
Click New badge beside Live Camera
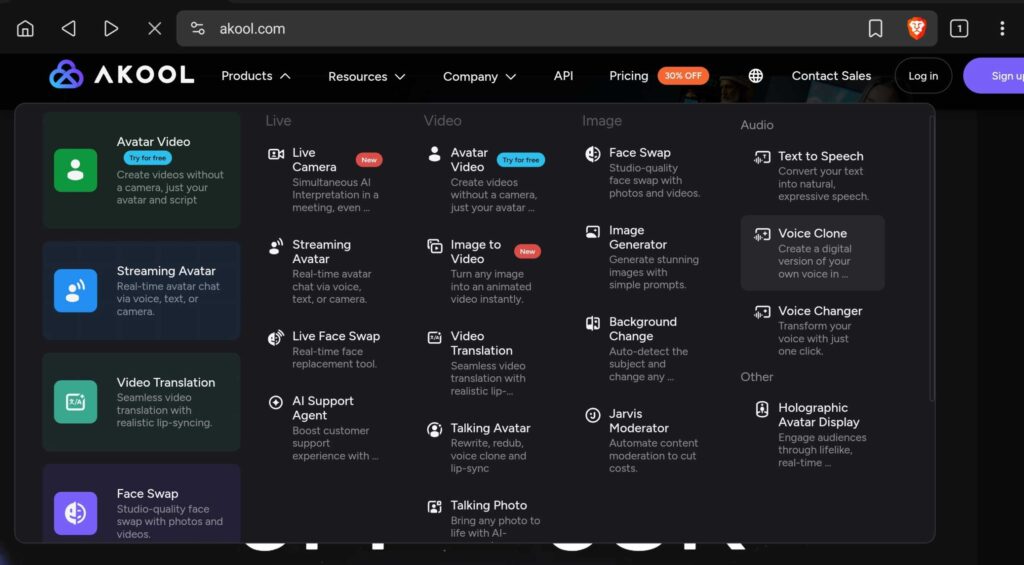click(369, 160)
